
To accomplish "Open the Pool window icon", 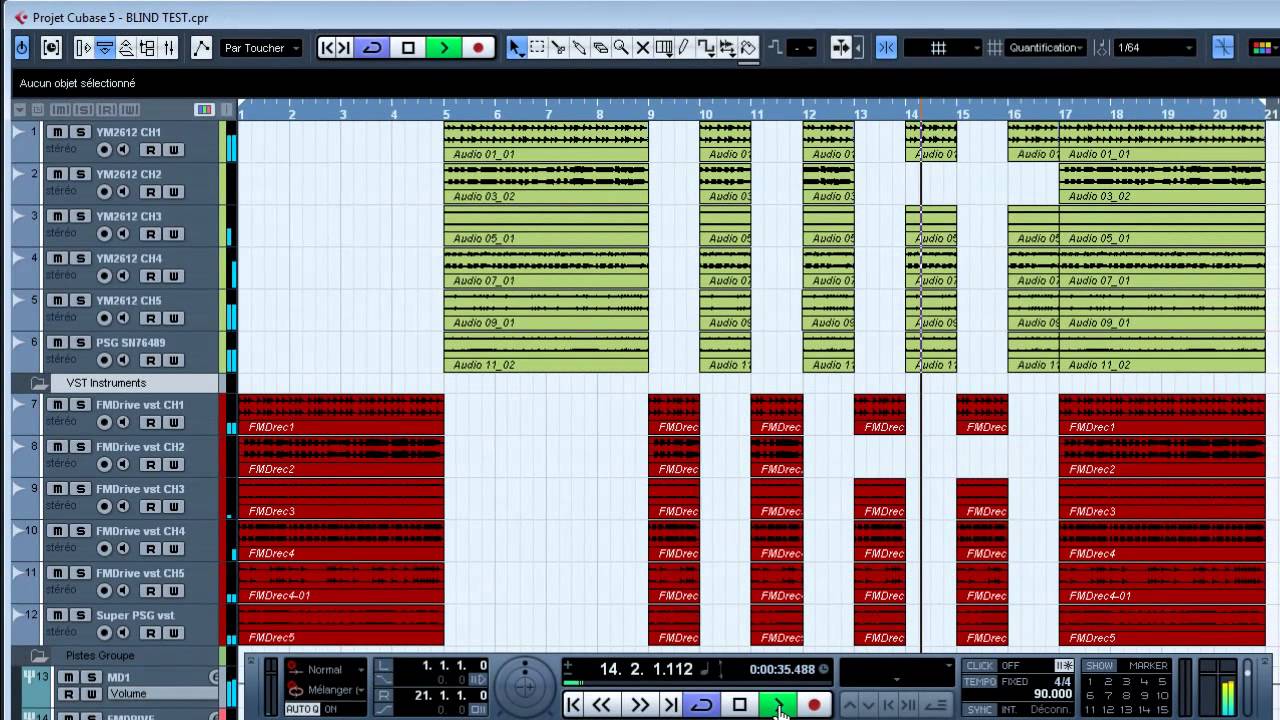I will [x=147, y=47].
